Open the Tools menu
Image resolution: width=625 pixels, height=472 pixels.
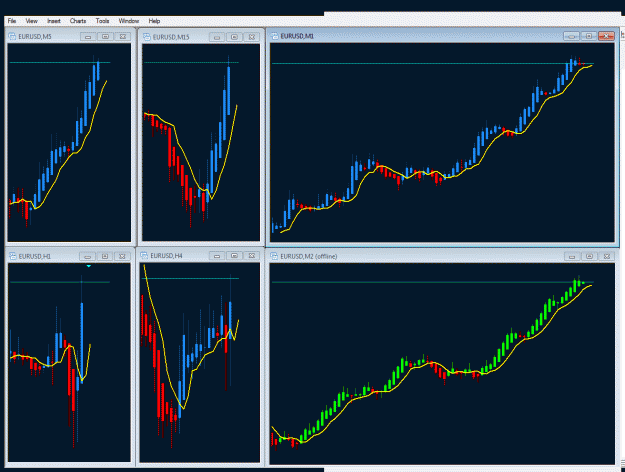102,21
